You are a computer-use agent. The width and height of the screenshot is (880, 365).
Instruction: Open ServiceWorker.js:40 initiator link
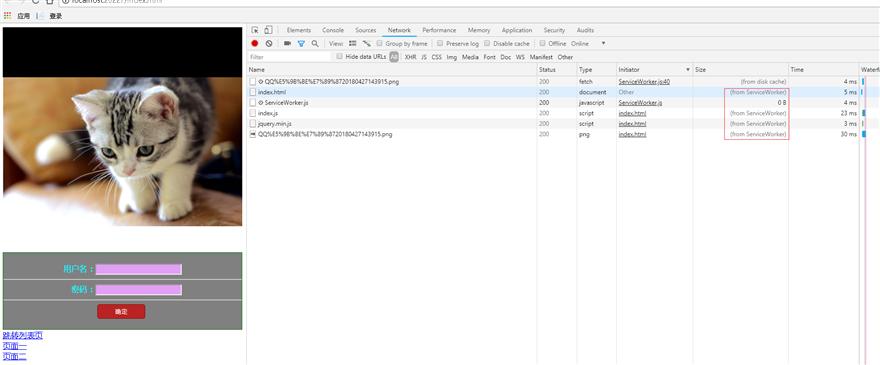[644, 82]
